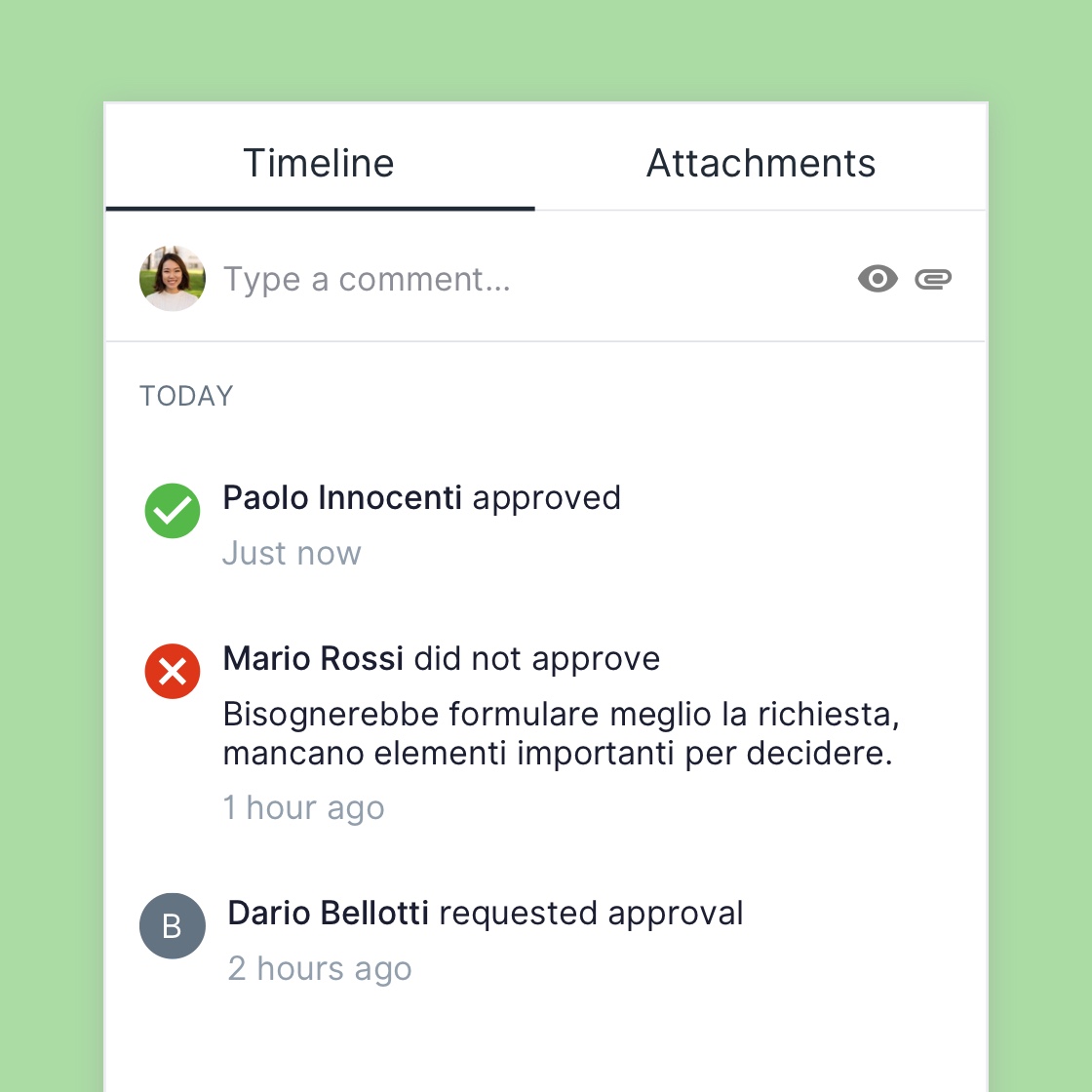
Task: Click Mario Rossi's Italian comment text
Action: click(x=560, y=734)
